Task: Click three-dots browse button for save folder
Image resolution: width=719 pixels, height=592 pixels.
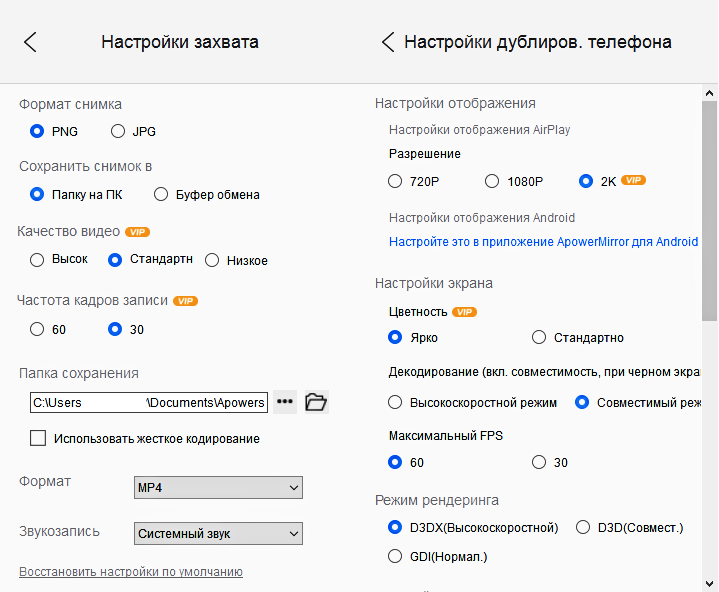Action: pos(286,402)
